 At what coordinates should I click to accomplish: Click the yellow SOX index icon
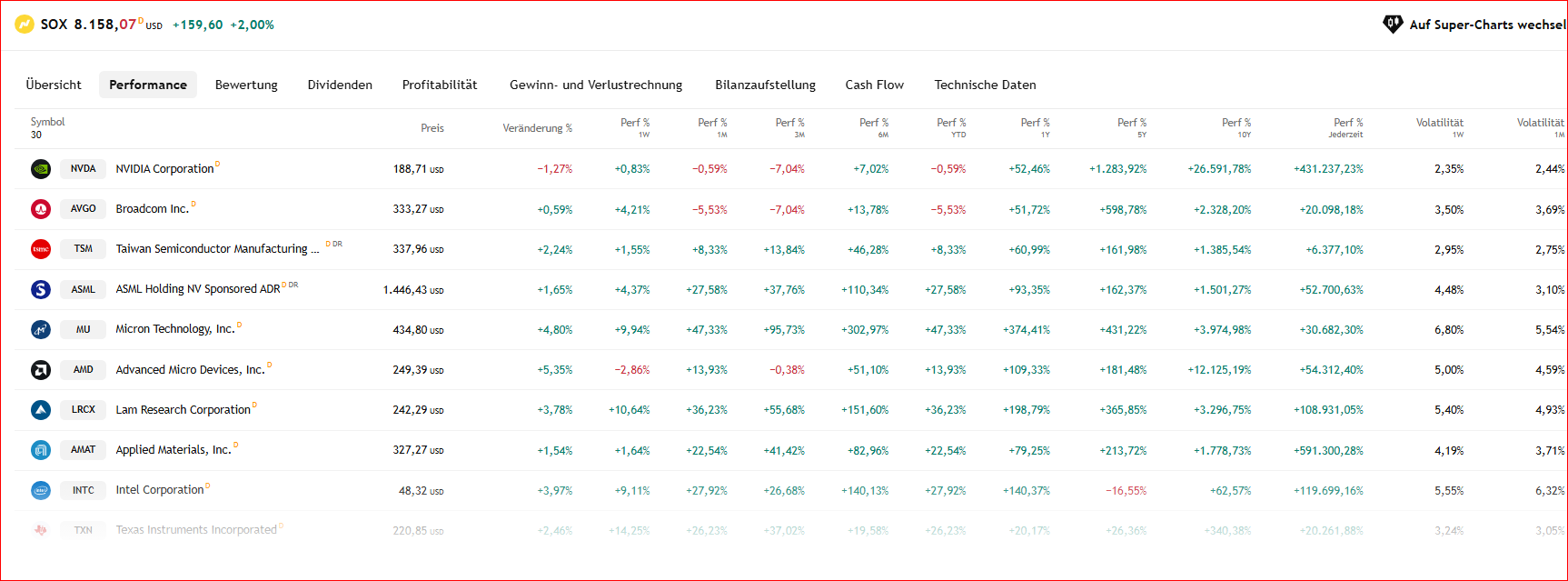[25, 25]
